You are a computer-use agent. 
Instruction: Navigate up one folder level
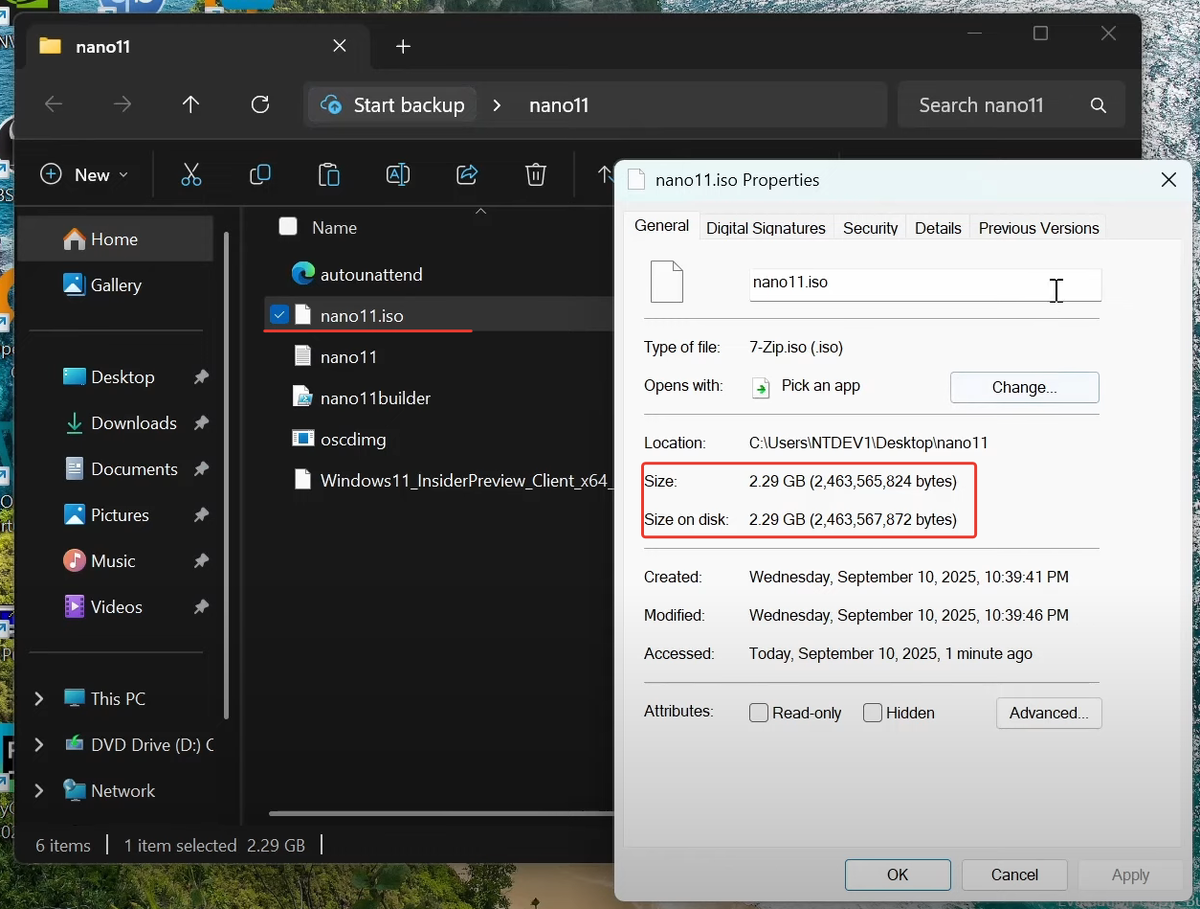190,104
